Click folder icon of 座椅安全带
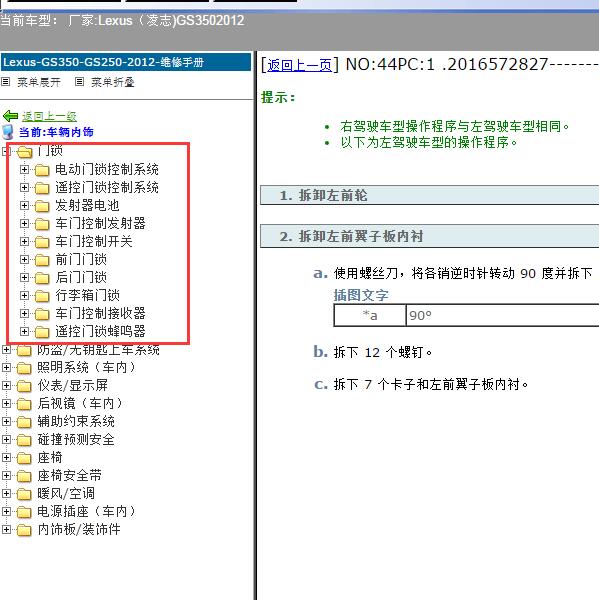Image resolution: width=599 pixels, height=600 pixels. pos(24,476)
